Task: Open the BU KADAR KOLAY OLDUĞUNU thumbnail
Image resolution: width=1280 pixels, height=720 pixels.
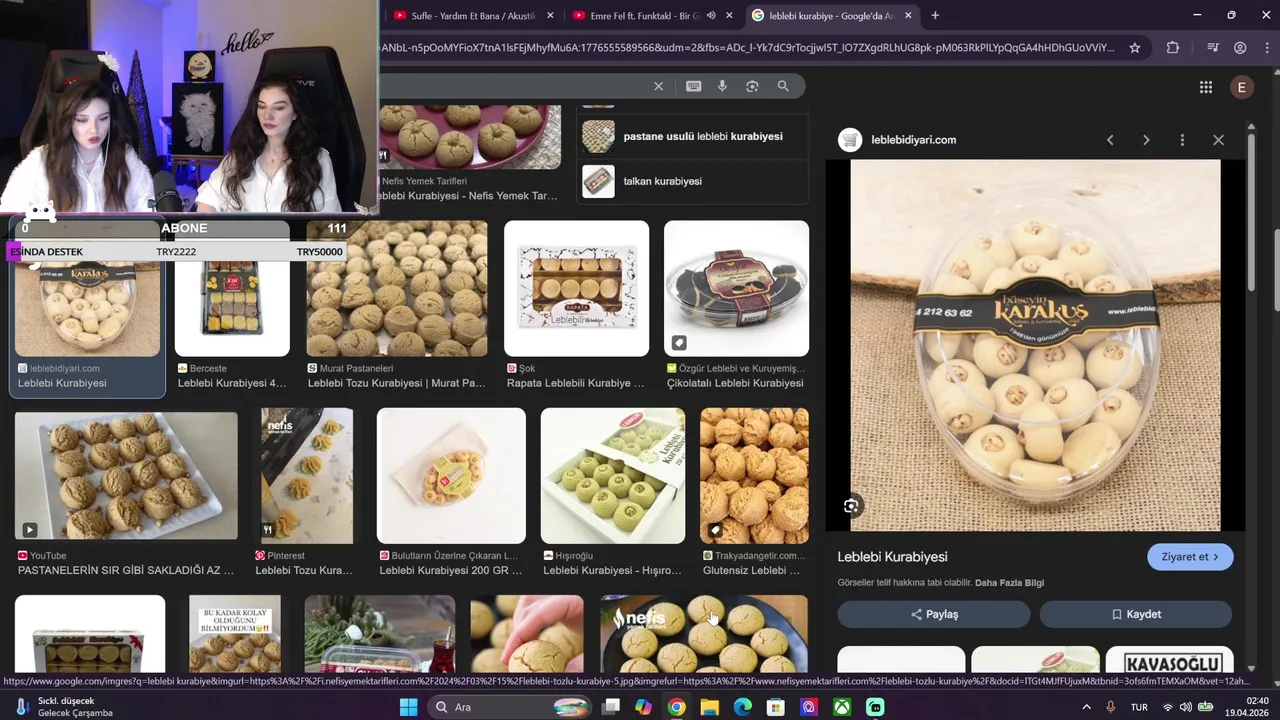Action: pos(235,634)
